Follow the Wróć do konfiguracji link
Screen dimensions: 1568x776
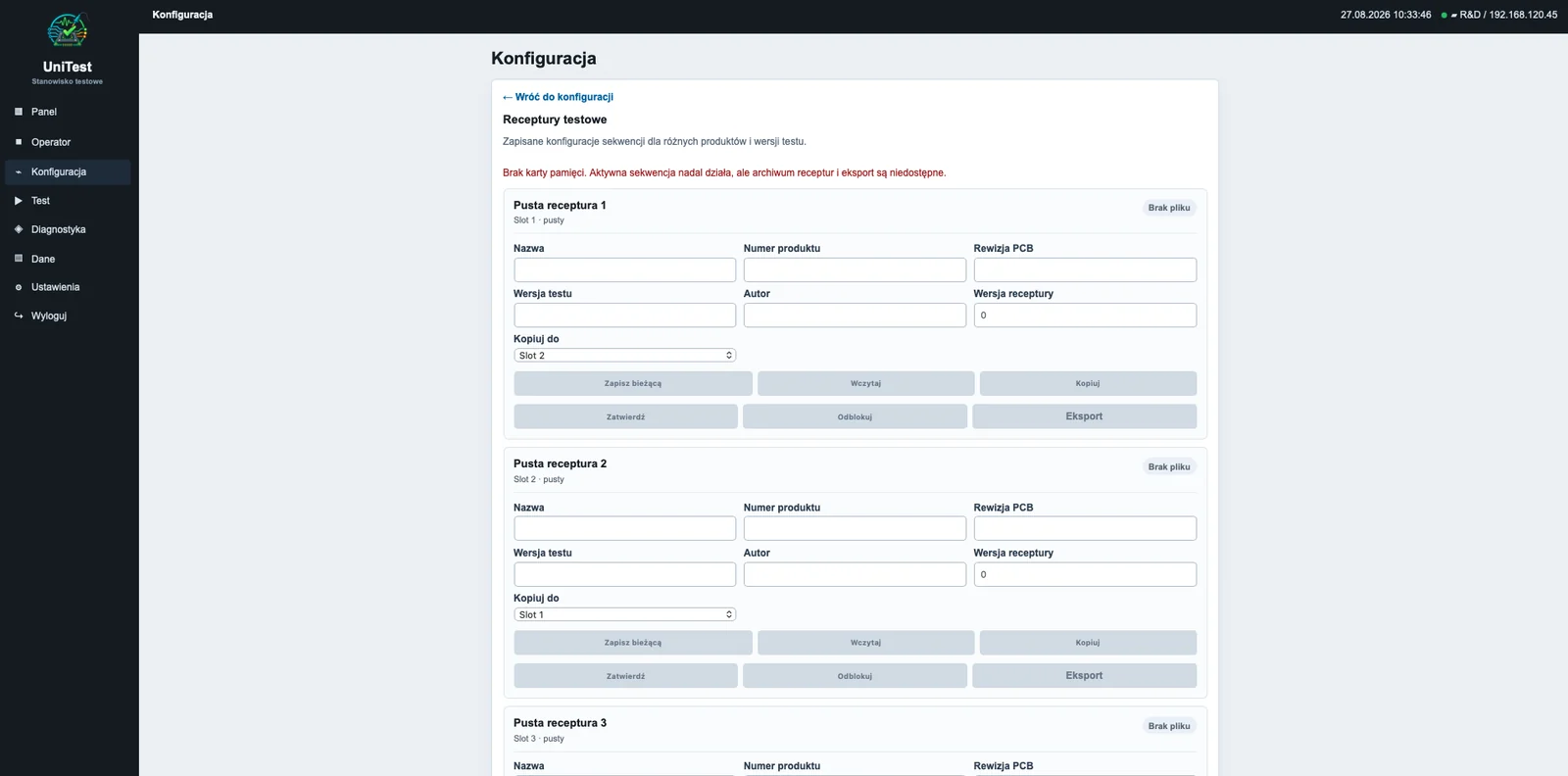(558, 97)
